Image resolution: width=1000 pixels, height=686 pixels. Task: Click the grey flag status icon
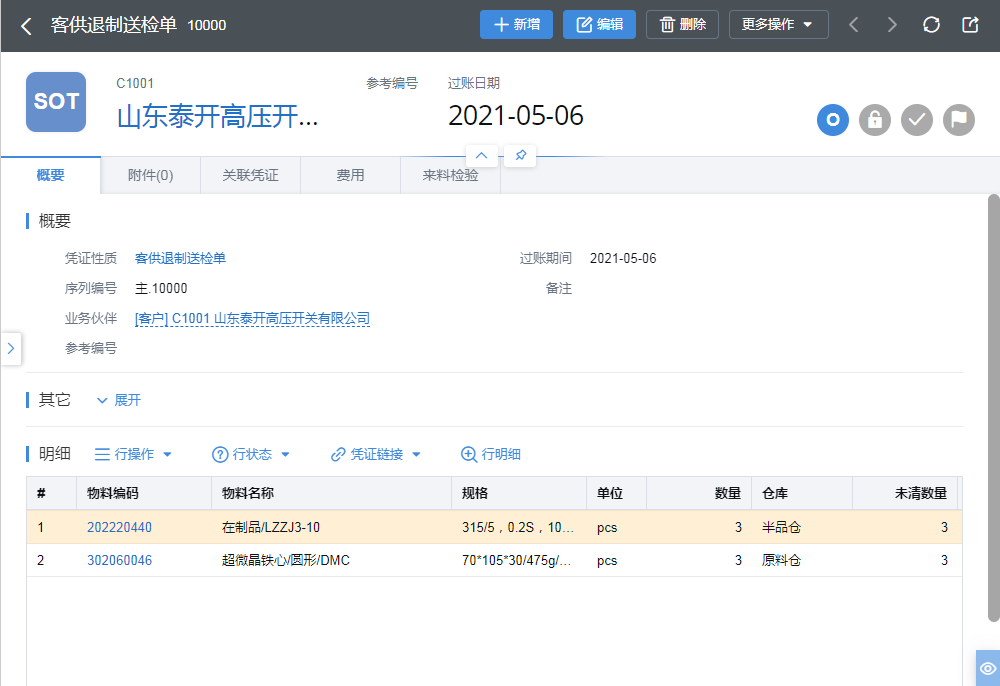coord(959,120)
